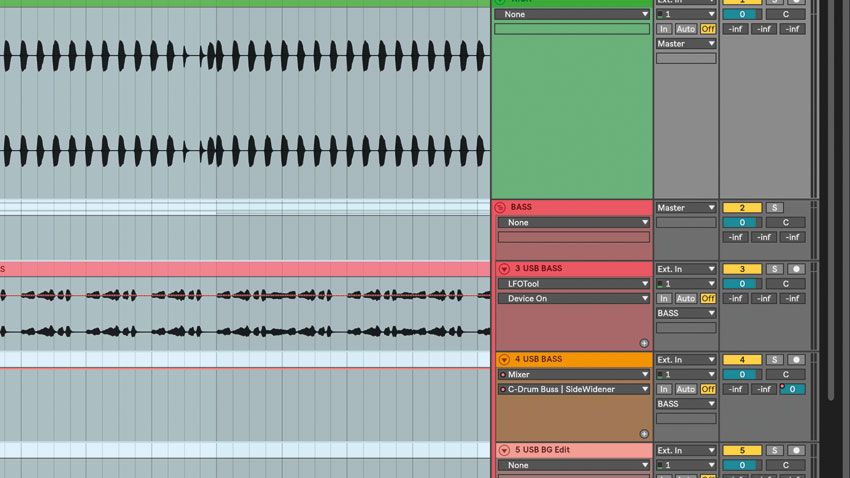Open the Mixer automation chooser on track 4
This screenshot has width=850, height=478.
coord(574,374)
